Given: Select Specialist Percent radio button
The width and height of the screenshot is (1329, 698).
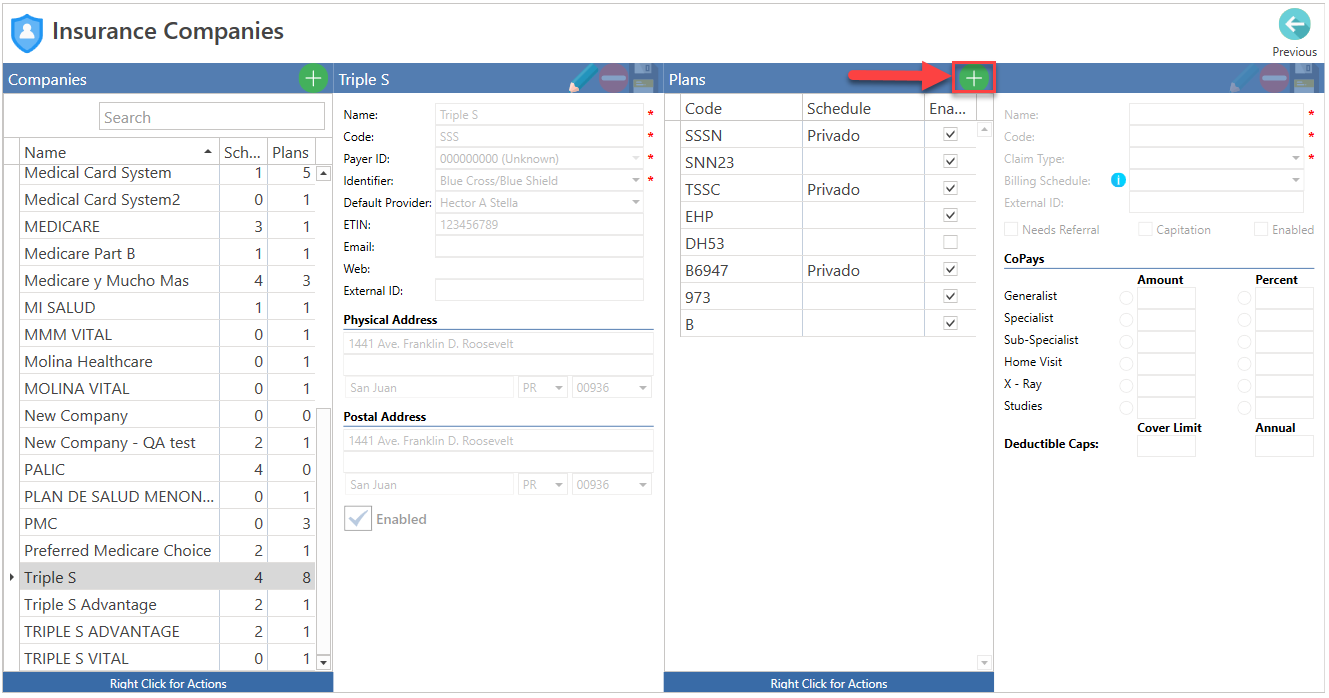Looking at the screenshot, I should click(x=1245, y=319).
